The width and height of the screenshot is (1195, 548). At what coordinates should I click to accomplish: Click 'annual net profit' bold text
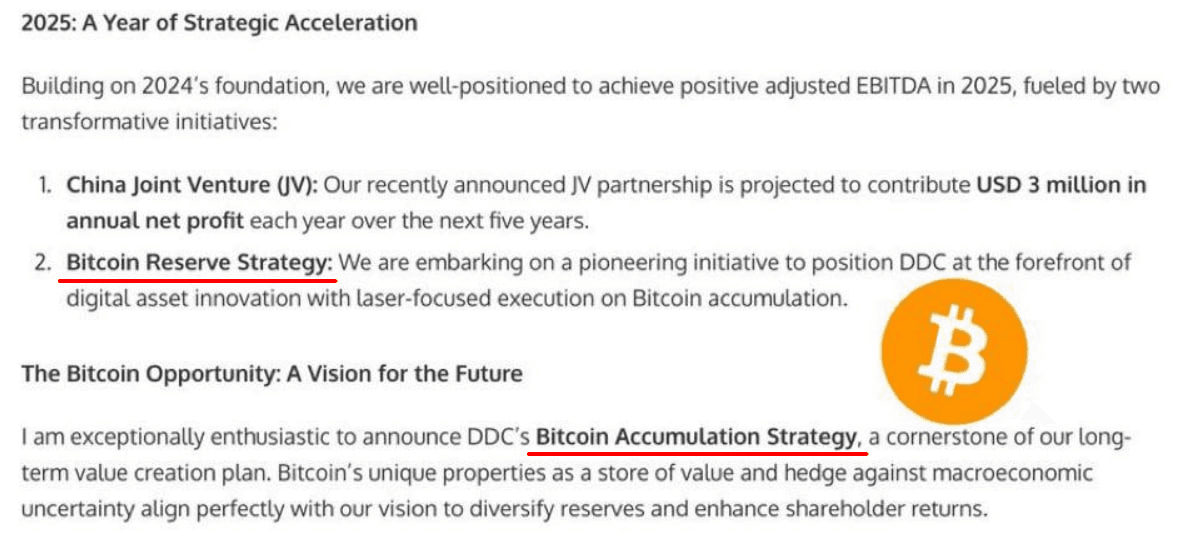pos(155,221)
